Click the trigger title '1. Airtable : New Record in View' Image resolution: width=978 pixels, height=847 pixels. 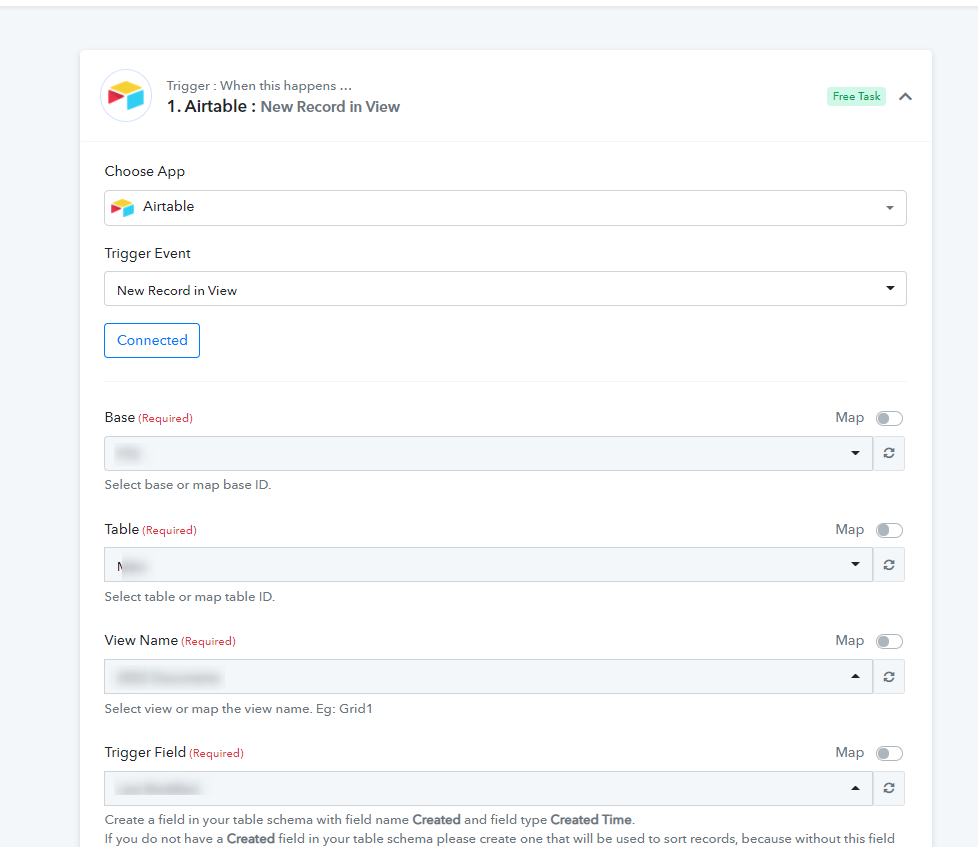[283, 107]
